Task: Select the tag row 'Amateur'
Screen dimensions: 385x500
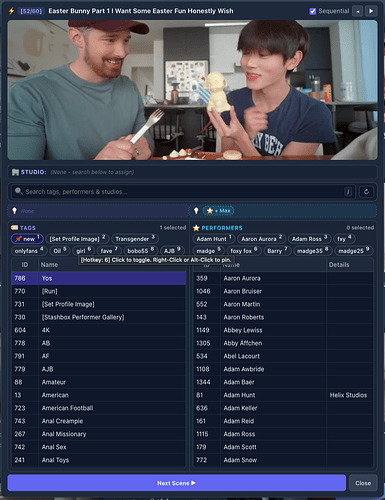Action: click(99, 382)
